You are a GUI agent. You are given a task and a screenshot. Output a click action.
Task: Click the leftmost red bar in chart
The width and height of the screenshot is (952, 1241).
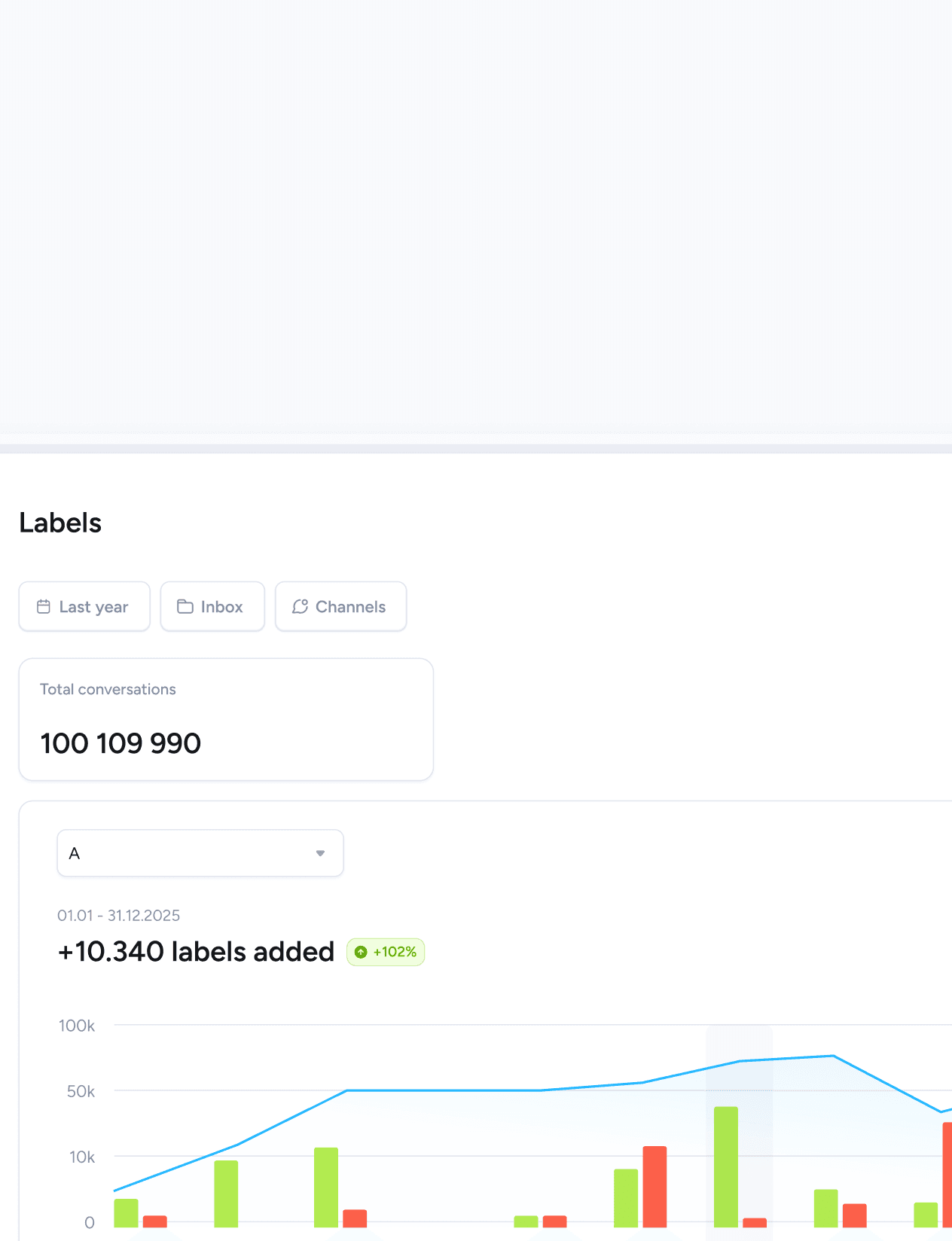pyautogui.click(x=155, y=1221)
